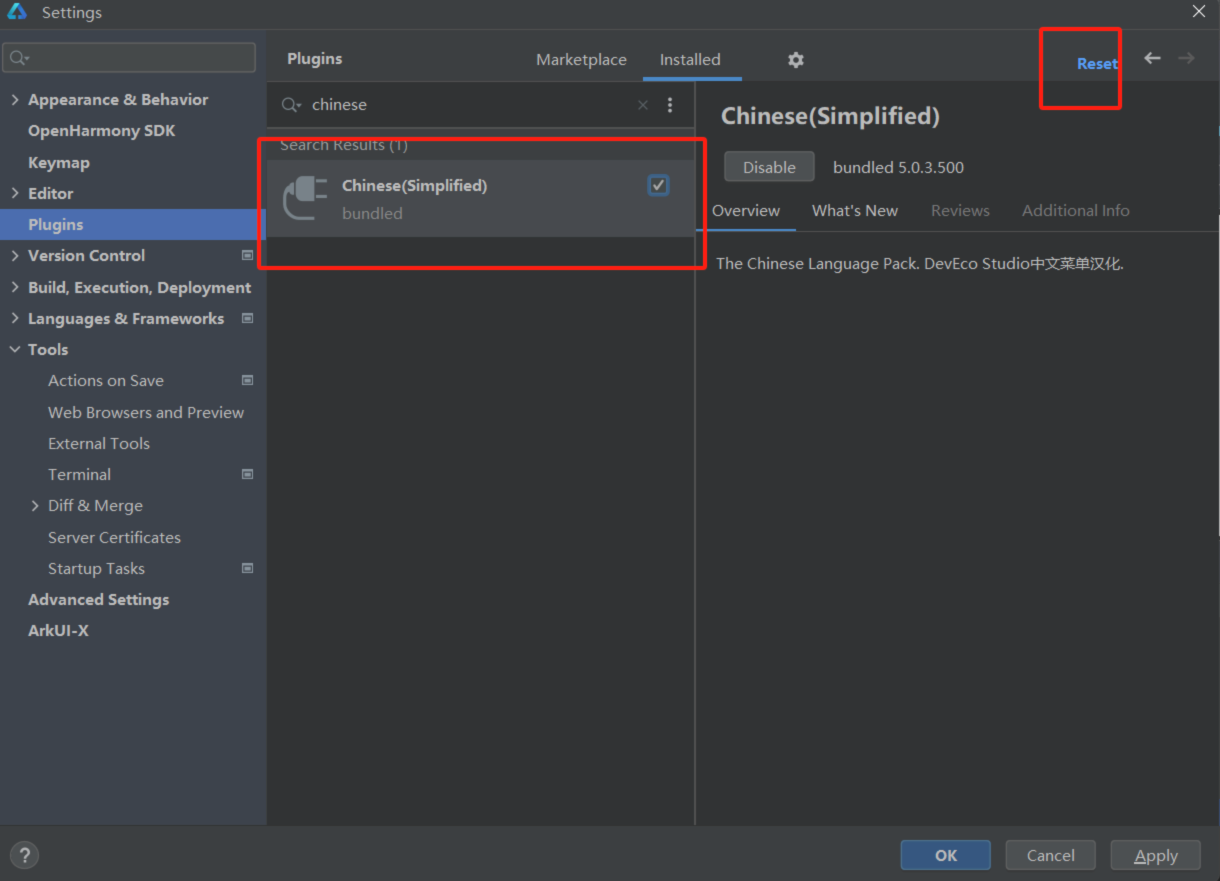Select ArkUI-X settings
Viewport: 1220px width, 881px height.
pyautogui.click(x=58, y=631)
